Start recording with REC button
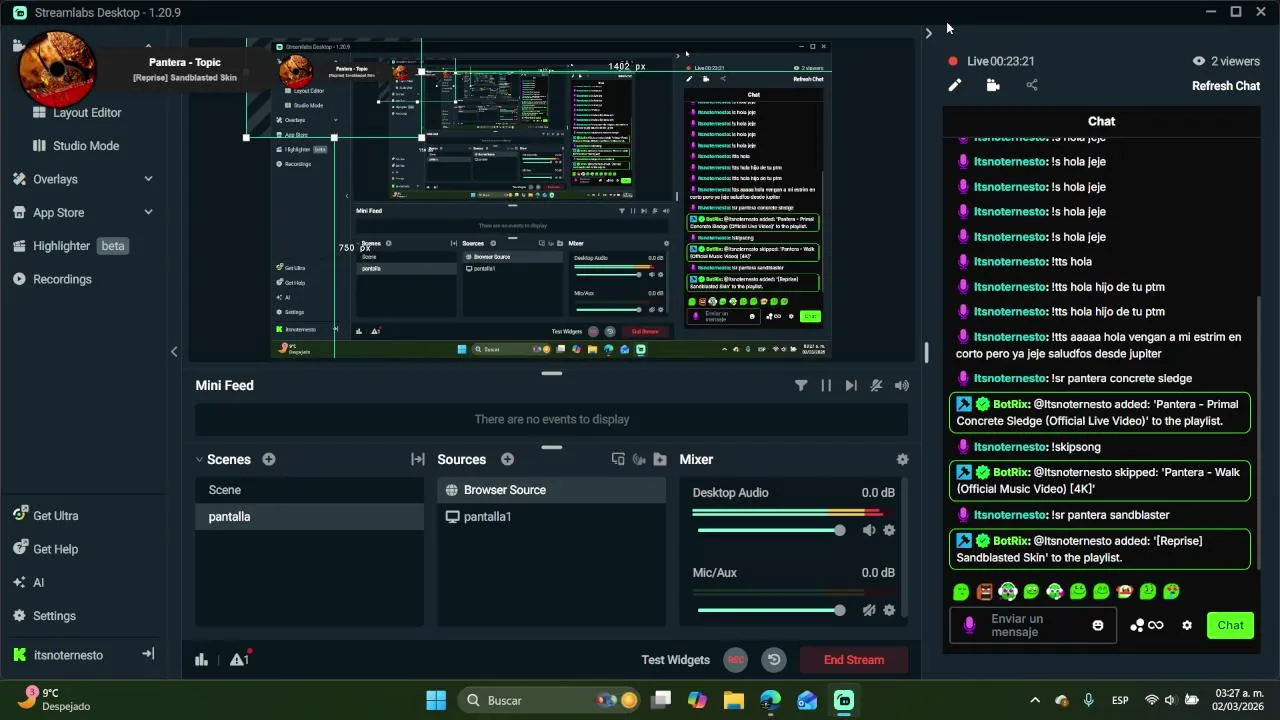This screenshot has height=720, width=1280. coord(736,660)
